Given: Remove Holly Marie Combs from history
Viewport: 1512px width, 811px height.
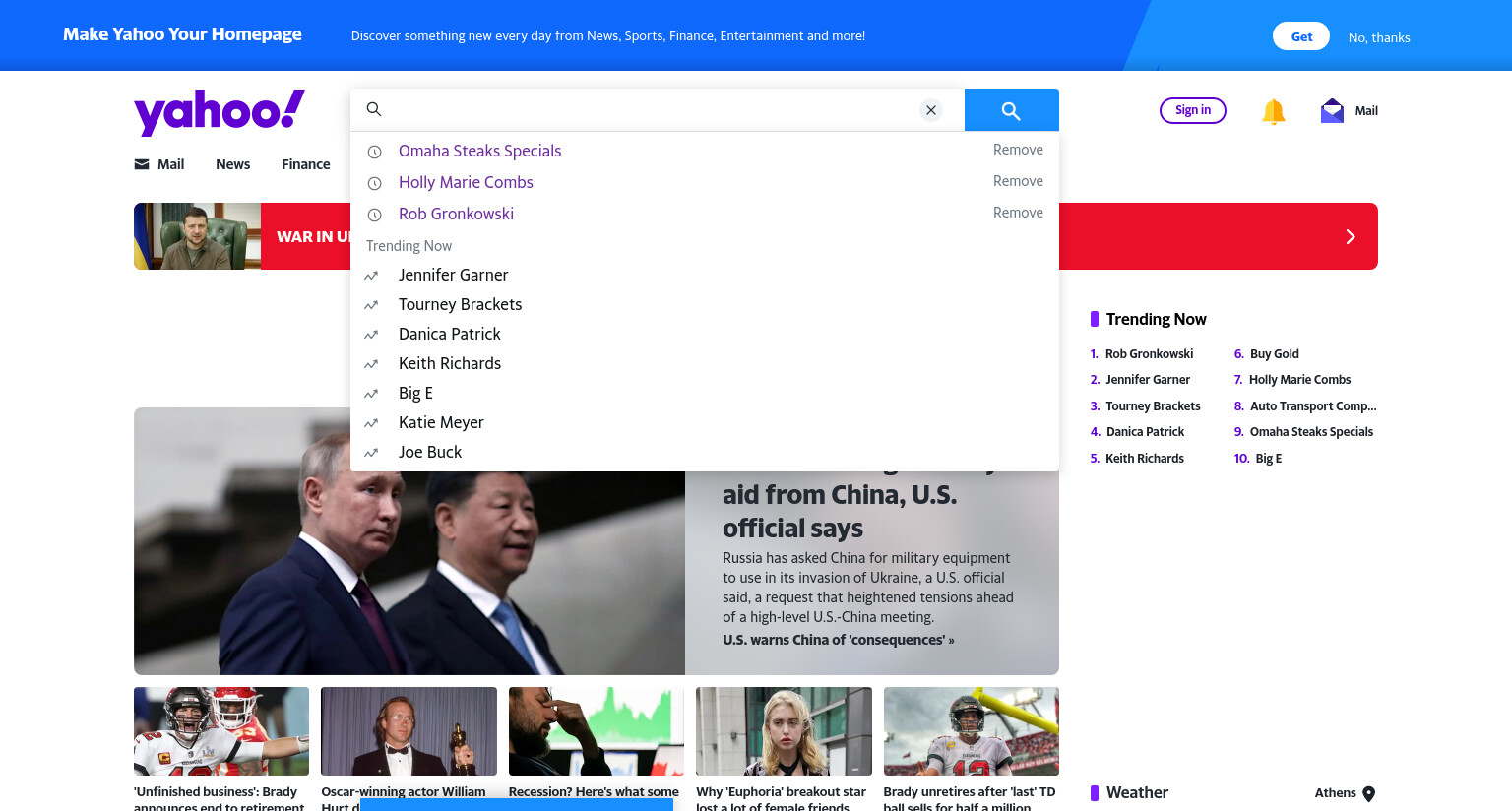Looking at the screenshot, I should (x=1018, y=181).
